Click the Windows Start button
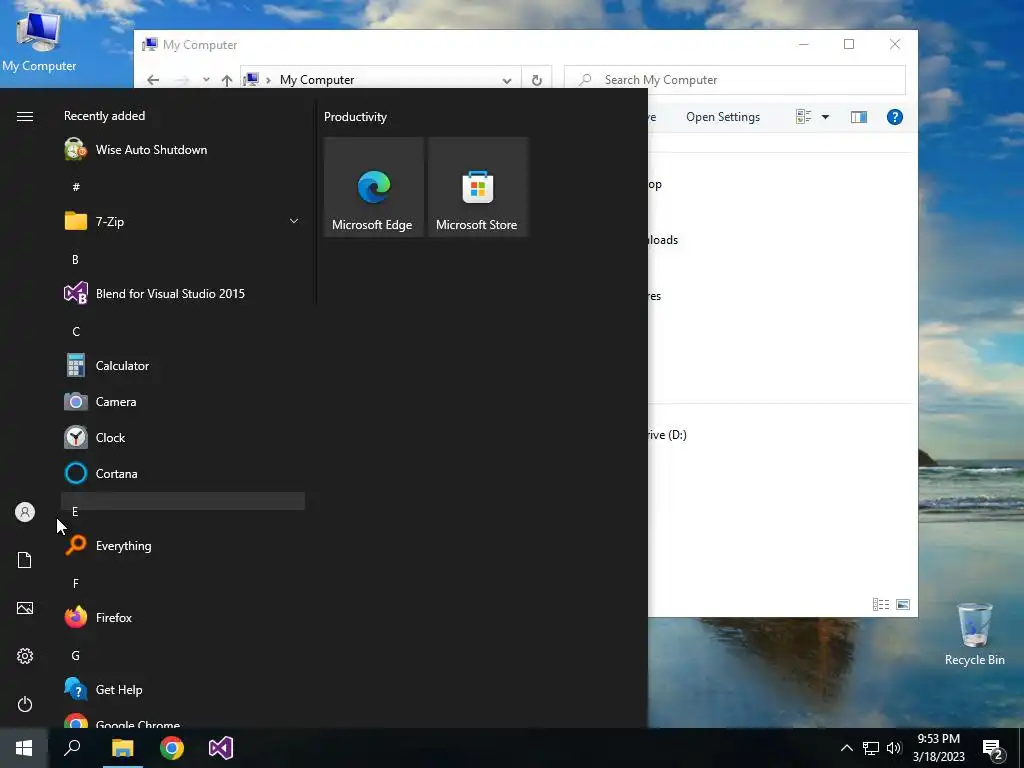The width and height of the screenshot is (1024, 768). click(24, 748)
